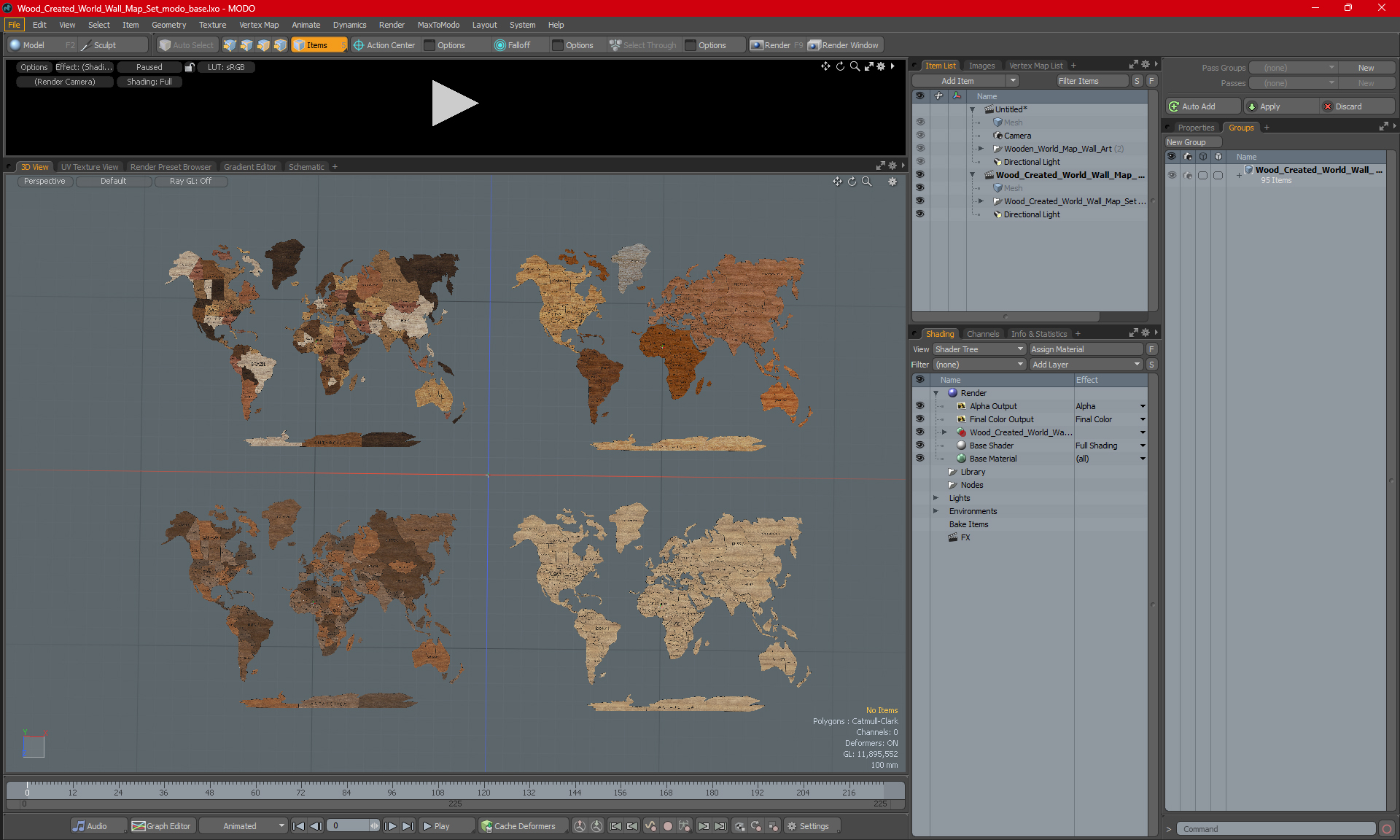Viewport: 1400px width, 840px height.
Task: Toggle Base Material visibility eye
Action: [920, 459]
